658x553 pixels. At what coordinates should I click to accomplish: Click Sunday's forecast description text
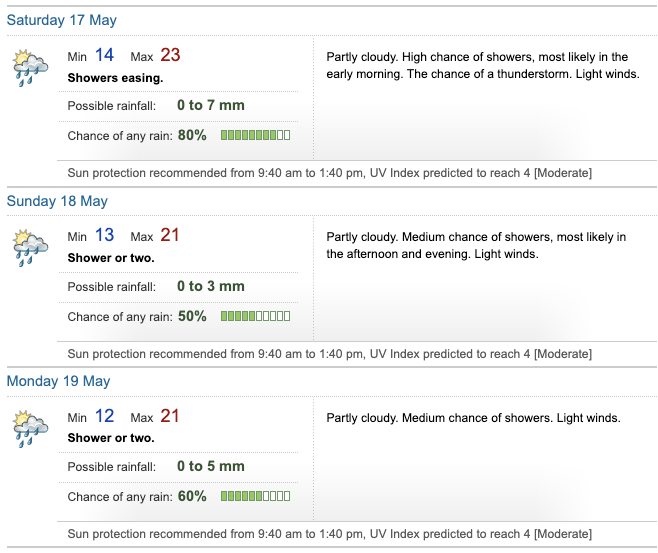tap(476, 245)
